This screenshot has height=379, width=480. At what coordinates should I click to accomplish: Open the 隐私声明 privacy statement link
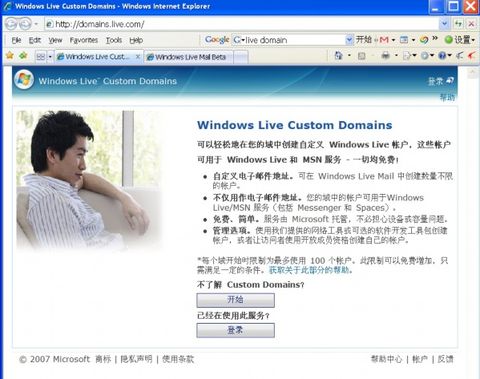(136, 359)
